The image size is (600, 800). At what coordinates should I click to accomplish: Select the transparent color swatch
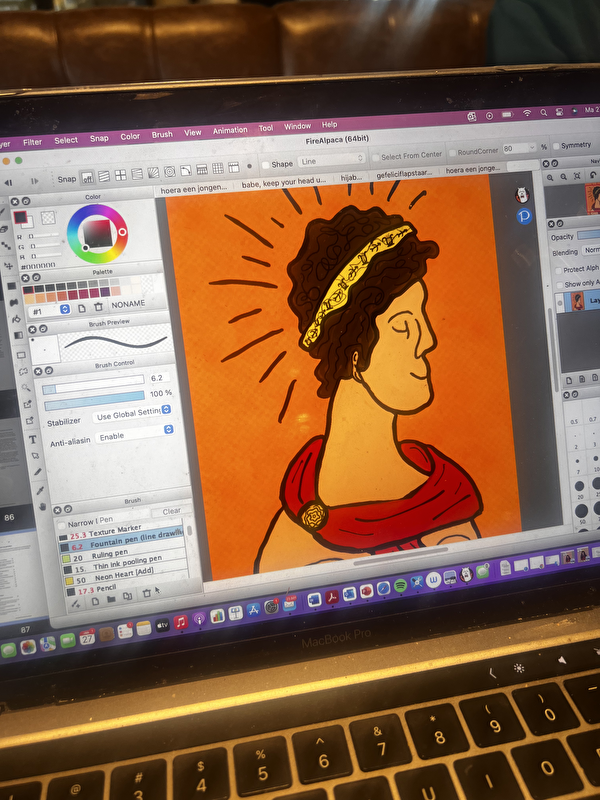tap(48, 218)
